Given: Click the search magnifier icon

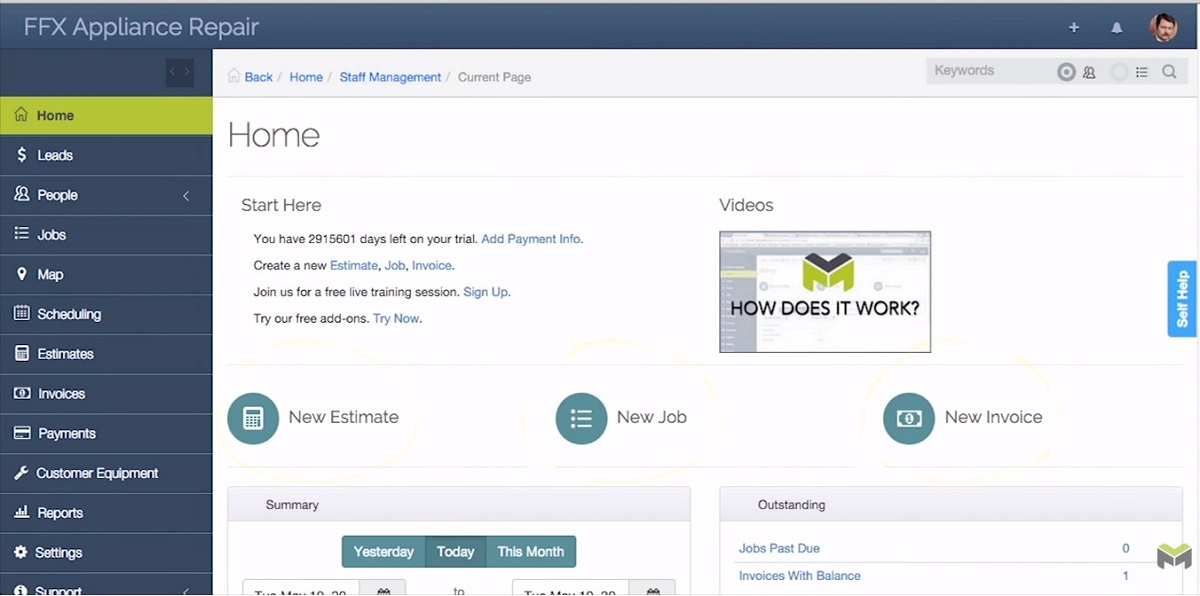Looking at the screenshot, I should pos(1169,72).
